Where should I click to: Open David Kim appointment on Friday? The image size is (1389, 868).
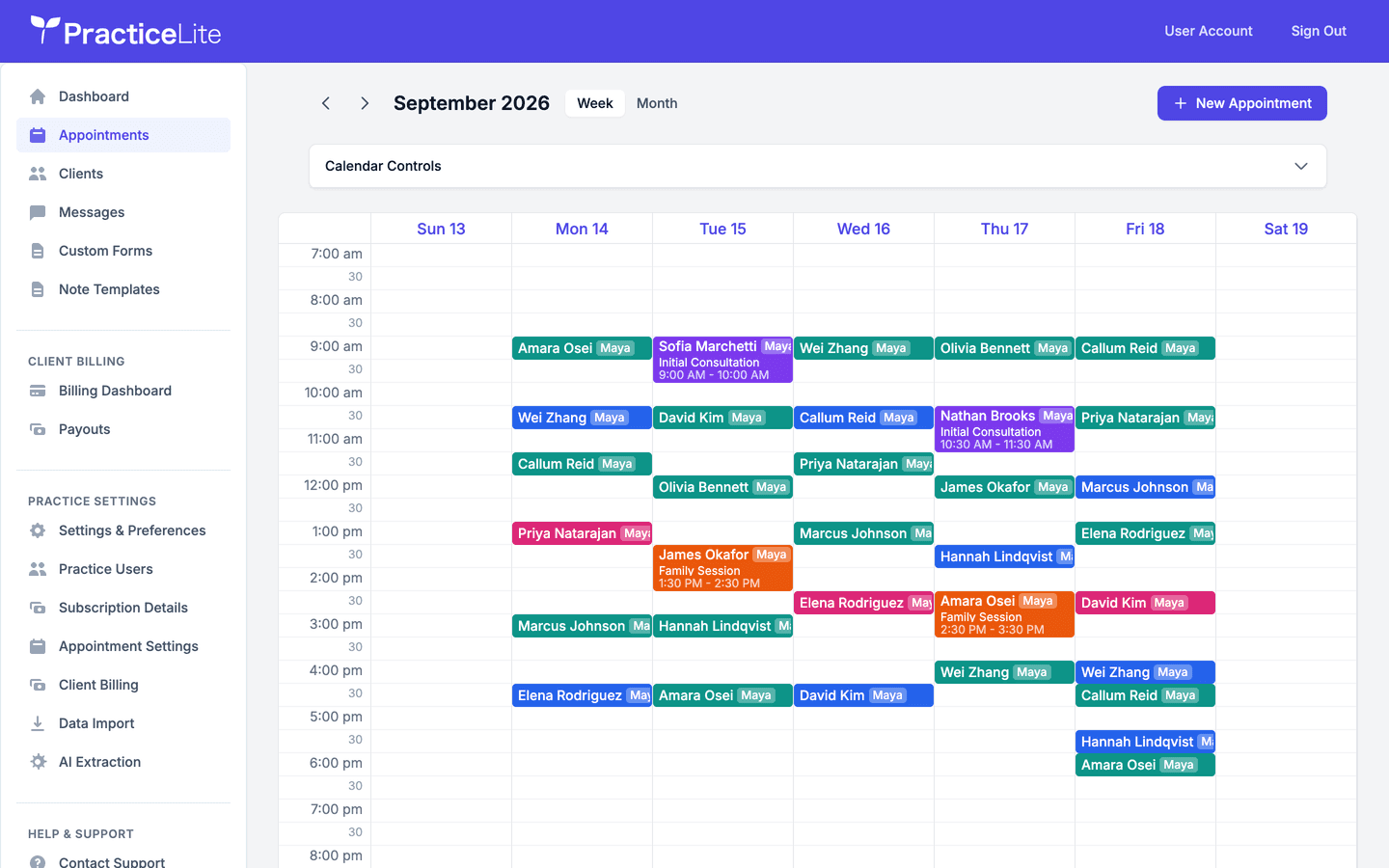pyautogui.click(x=1145, y=603)
